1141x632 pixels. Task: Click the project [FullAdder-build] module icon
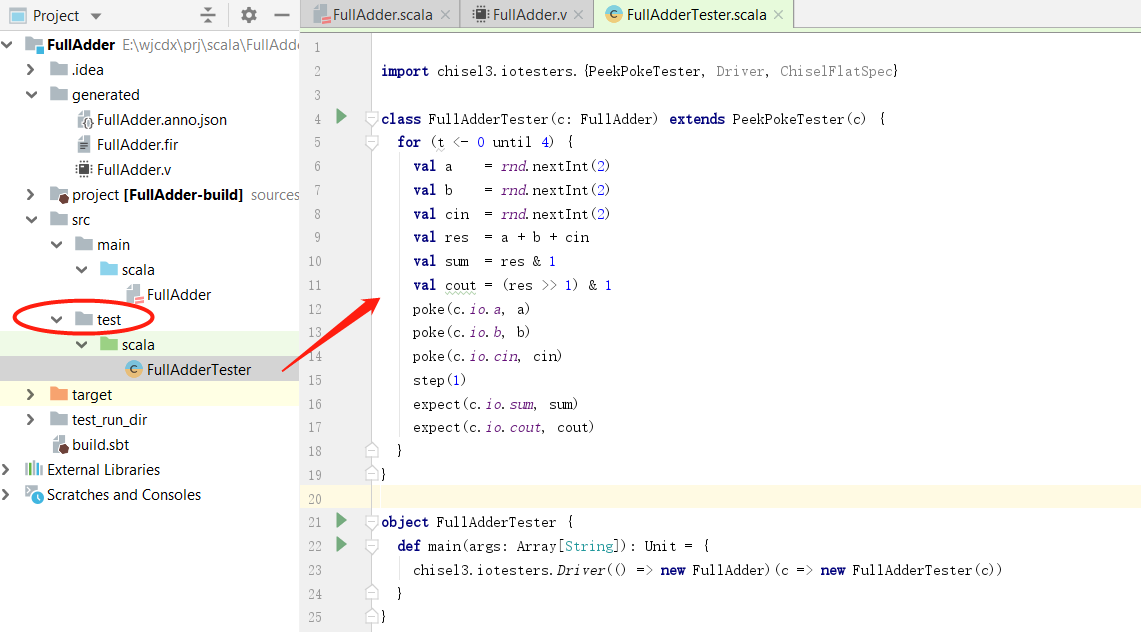pos(59,194)
